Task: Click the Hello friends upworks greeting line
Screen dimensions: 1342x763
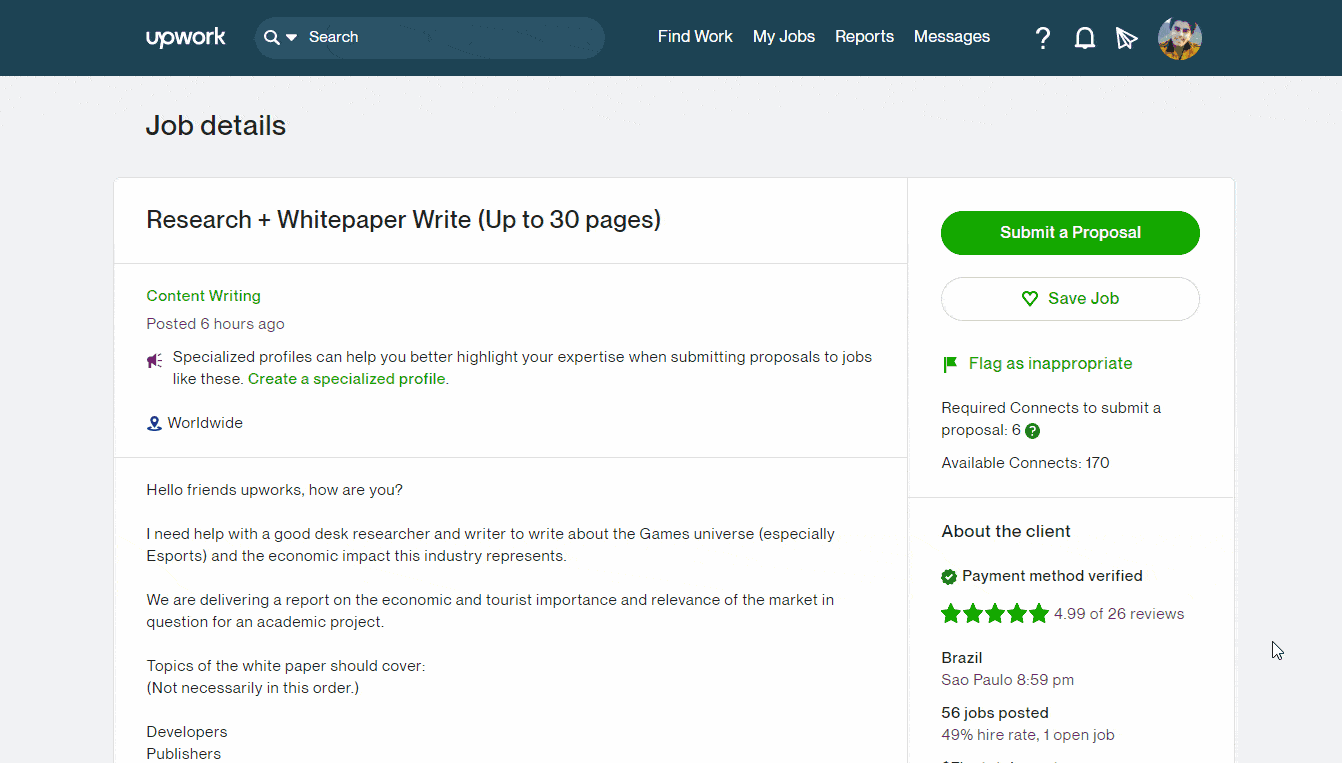Action: pyautogui.click(x=274, y=490)
